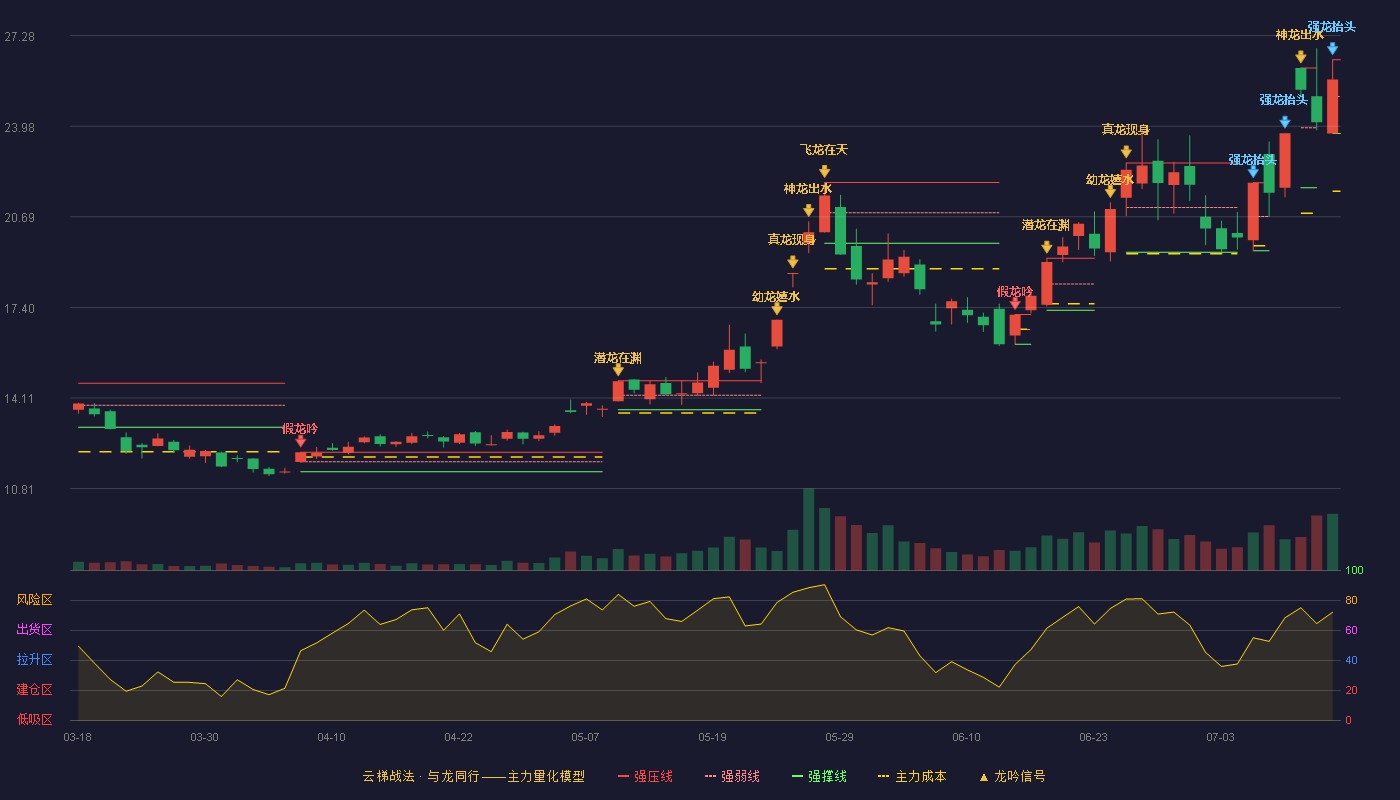Image resolution: width=1400 pixels, height=800 pixels.
Task: Click the 23.98 price axis label
Action: coord(19,127)
